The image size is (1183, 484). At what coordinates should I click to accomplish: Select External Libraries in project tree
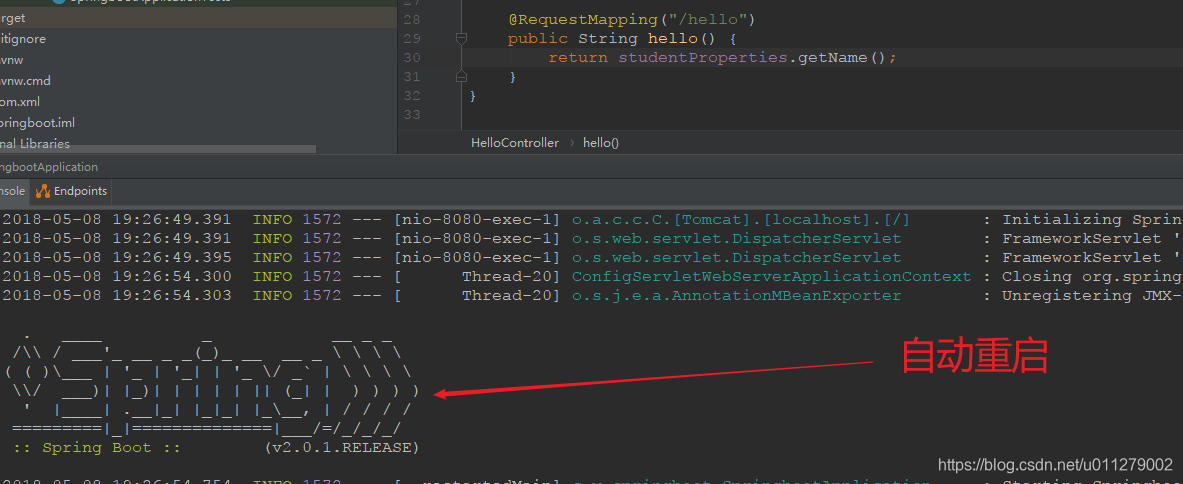(x=35, y=143)
